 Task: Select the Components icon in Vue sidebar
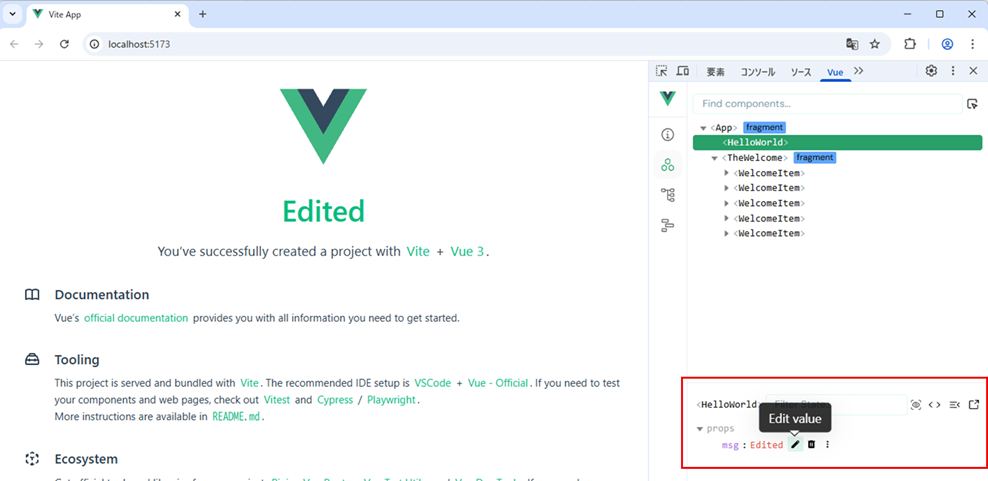pyautogui.click(x=668, y=165)
